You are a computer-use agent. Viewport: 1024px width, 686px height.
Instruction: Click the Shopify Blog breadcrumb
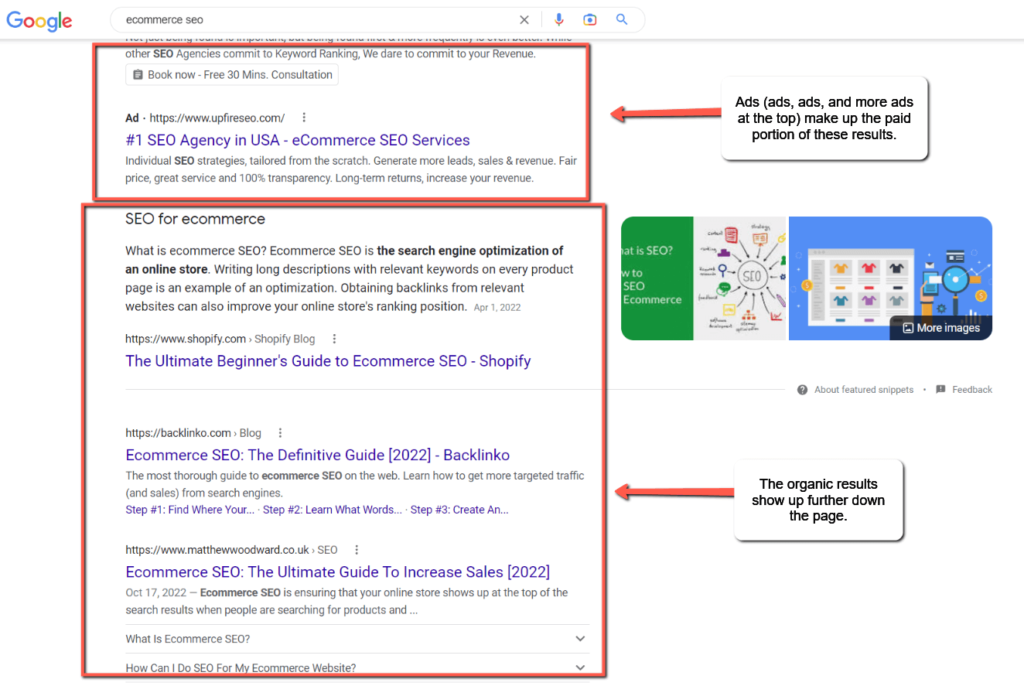pyautogui.click(x=284, y=338)
